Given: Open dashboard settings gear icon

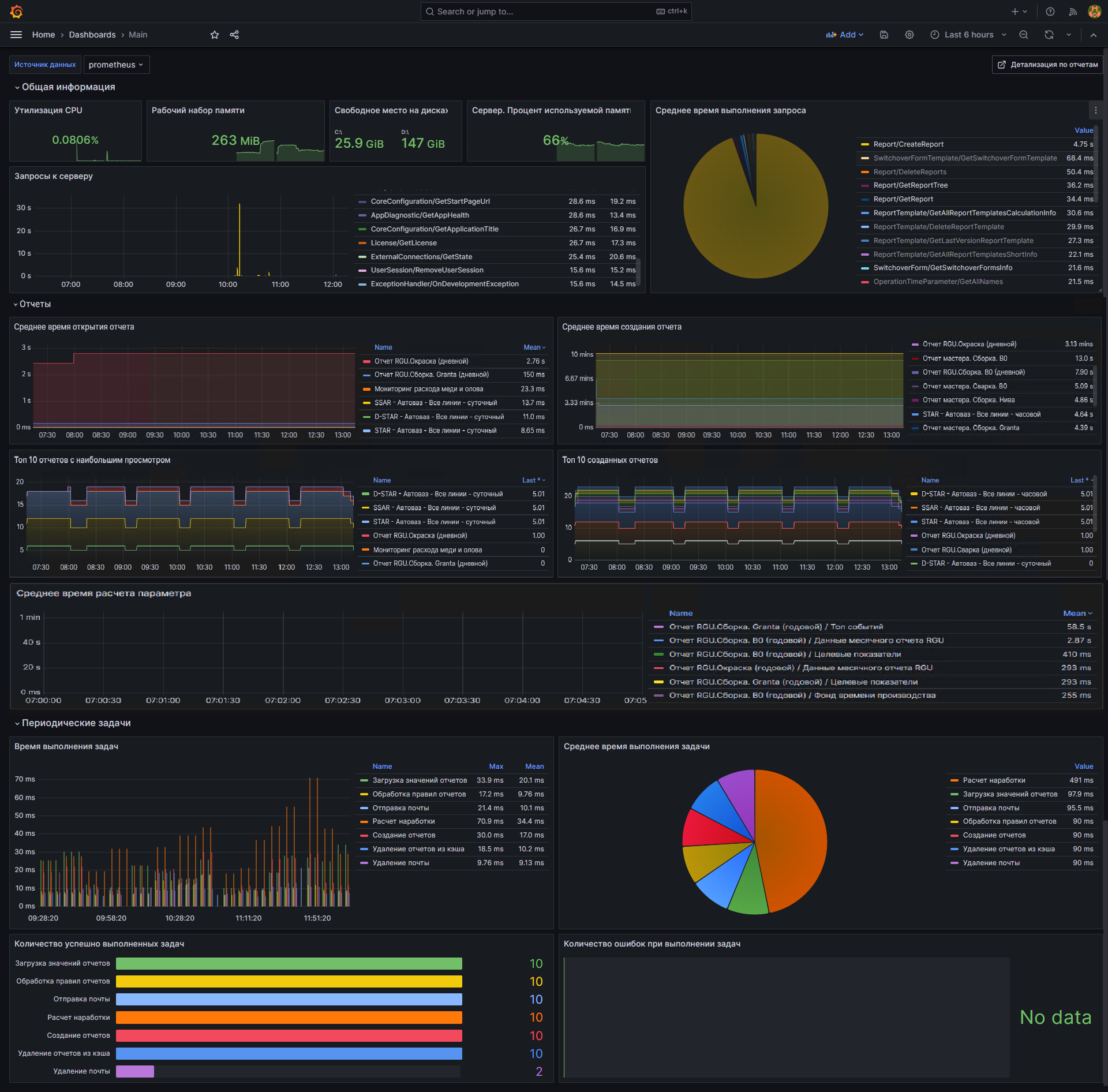Looking at the screenshot, I should (x=909, y=35).
